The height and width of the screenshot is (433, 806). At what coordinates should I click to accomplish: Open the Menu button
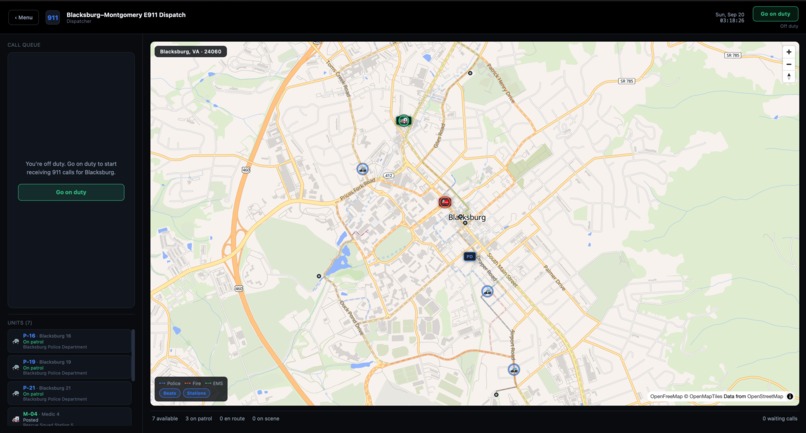[x=24, y=17]
